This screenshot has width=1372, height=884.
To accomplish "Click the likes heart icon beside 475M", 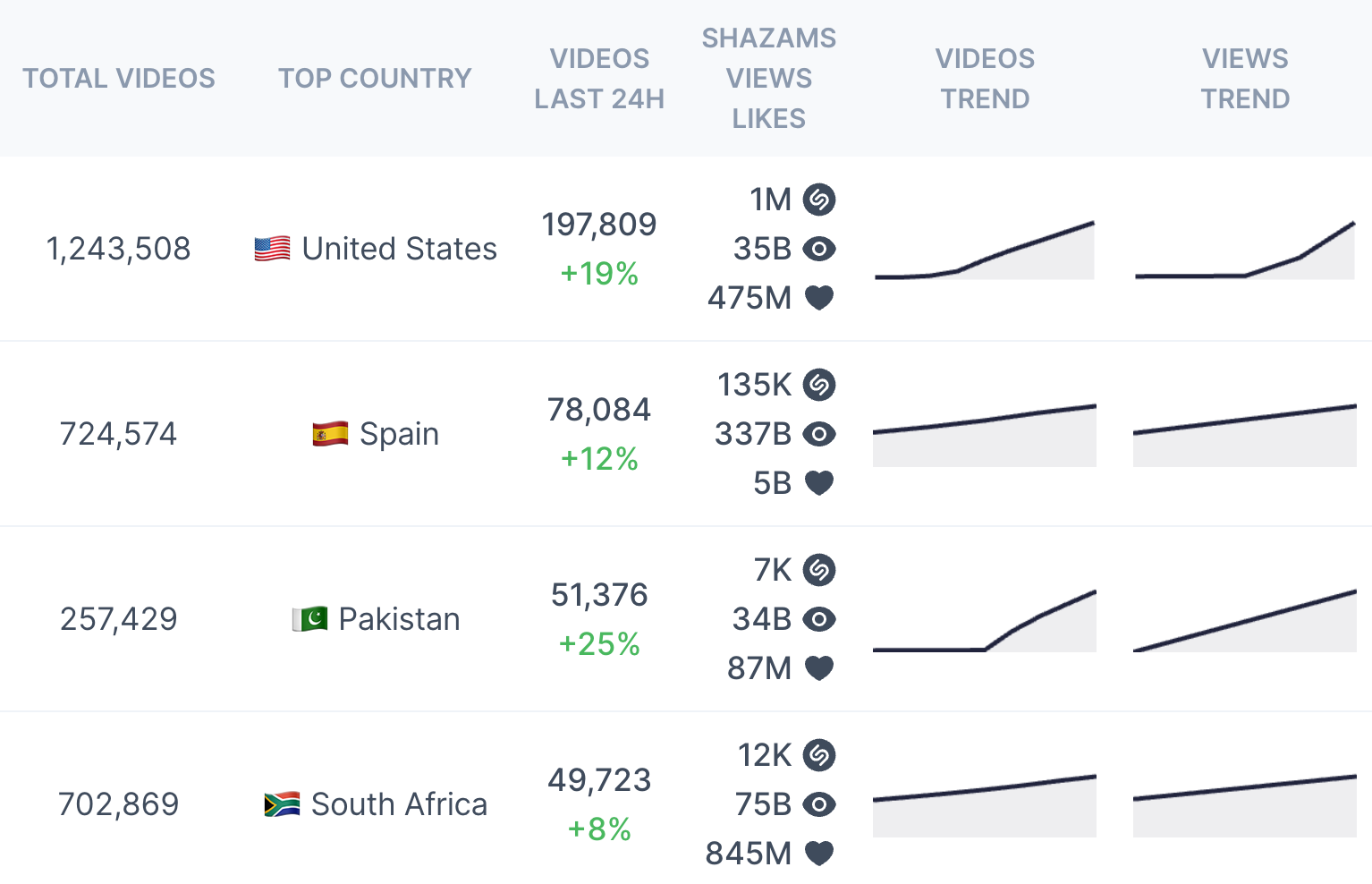I will click(x=818, y=298).
